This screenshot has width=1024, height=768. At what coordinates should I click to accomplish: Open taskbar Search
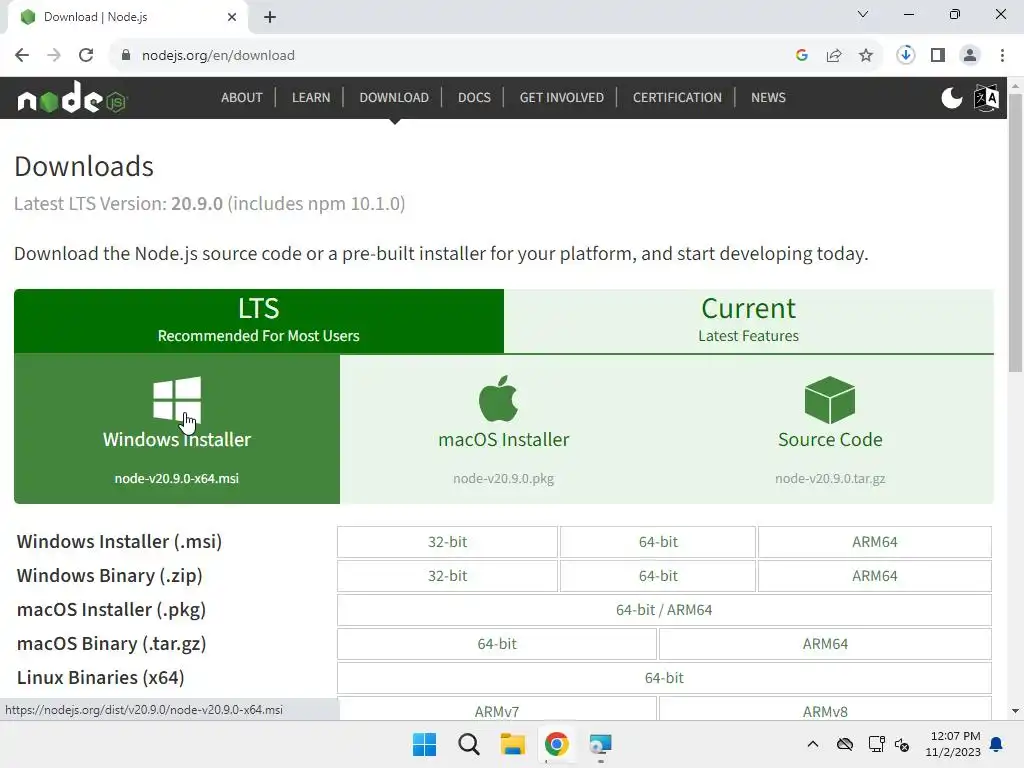coord(469,744)
